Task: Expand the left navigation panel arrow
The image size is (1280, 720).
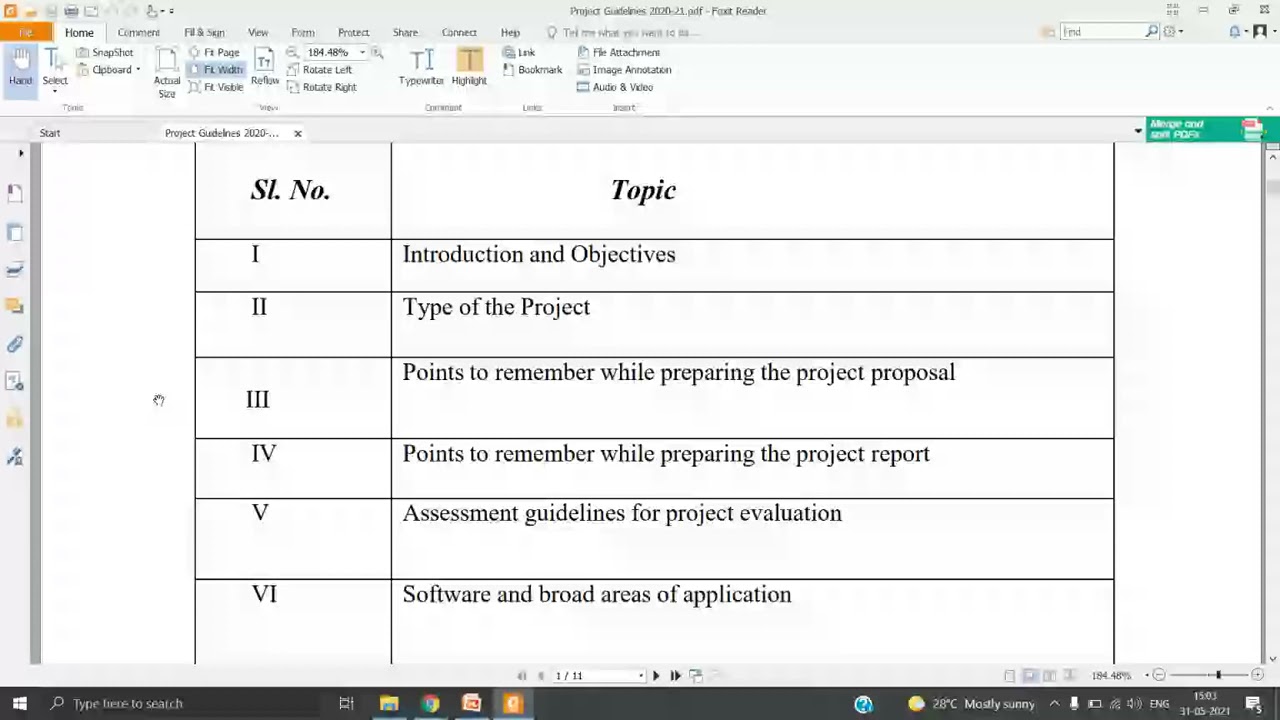Action: (21, 153)
